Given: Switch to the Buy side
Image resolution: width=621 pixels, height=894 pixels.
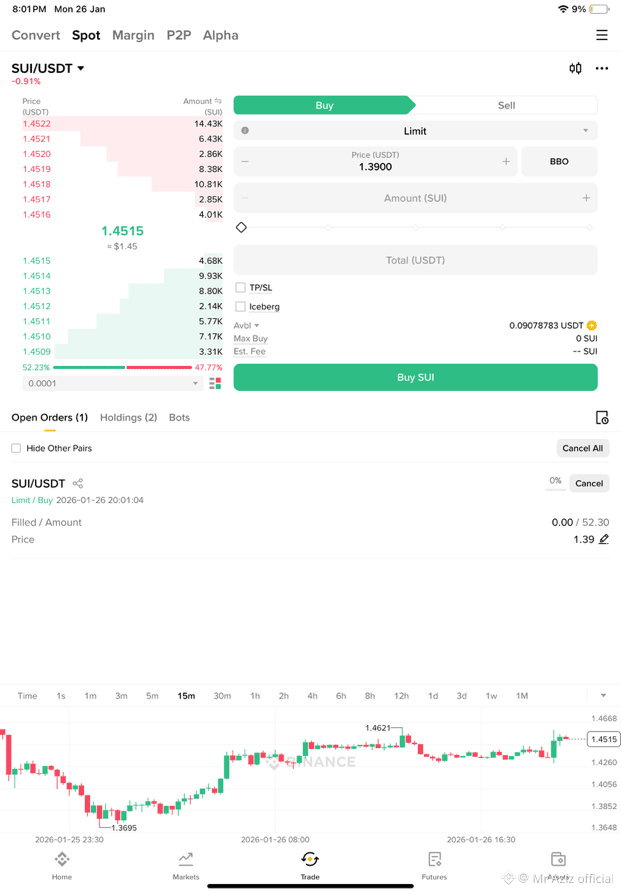Looking at the screenshot, I should click(324, 105).
